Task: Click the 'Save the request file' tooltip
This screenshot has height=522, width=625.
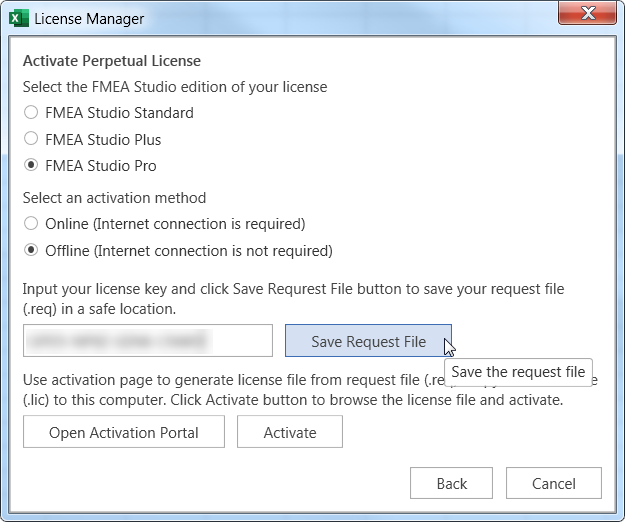Action: [x=518, y=372]
